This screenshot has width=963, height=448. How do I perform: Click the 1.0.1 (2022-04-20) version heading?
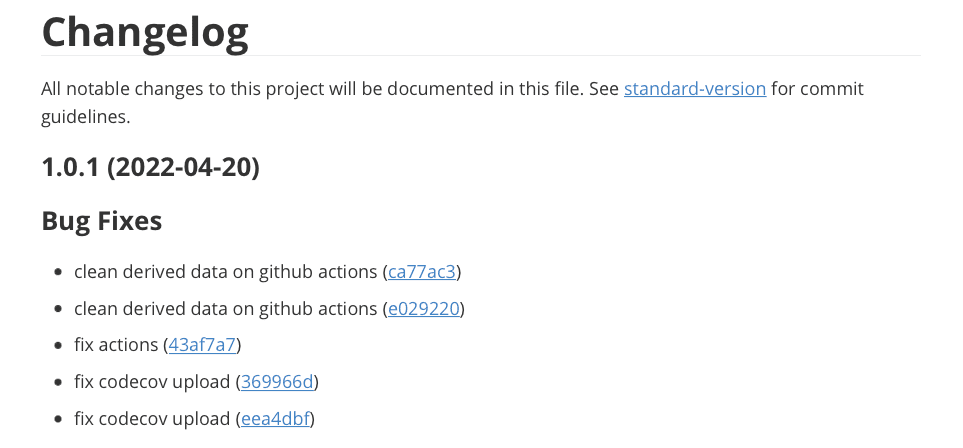[150, 168]
